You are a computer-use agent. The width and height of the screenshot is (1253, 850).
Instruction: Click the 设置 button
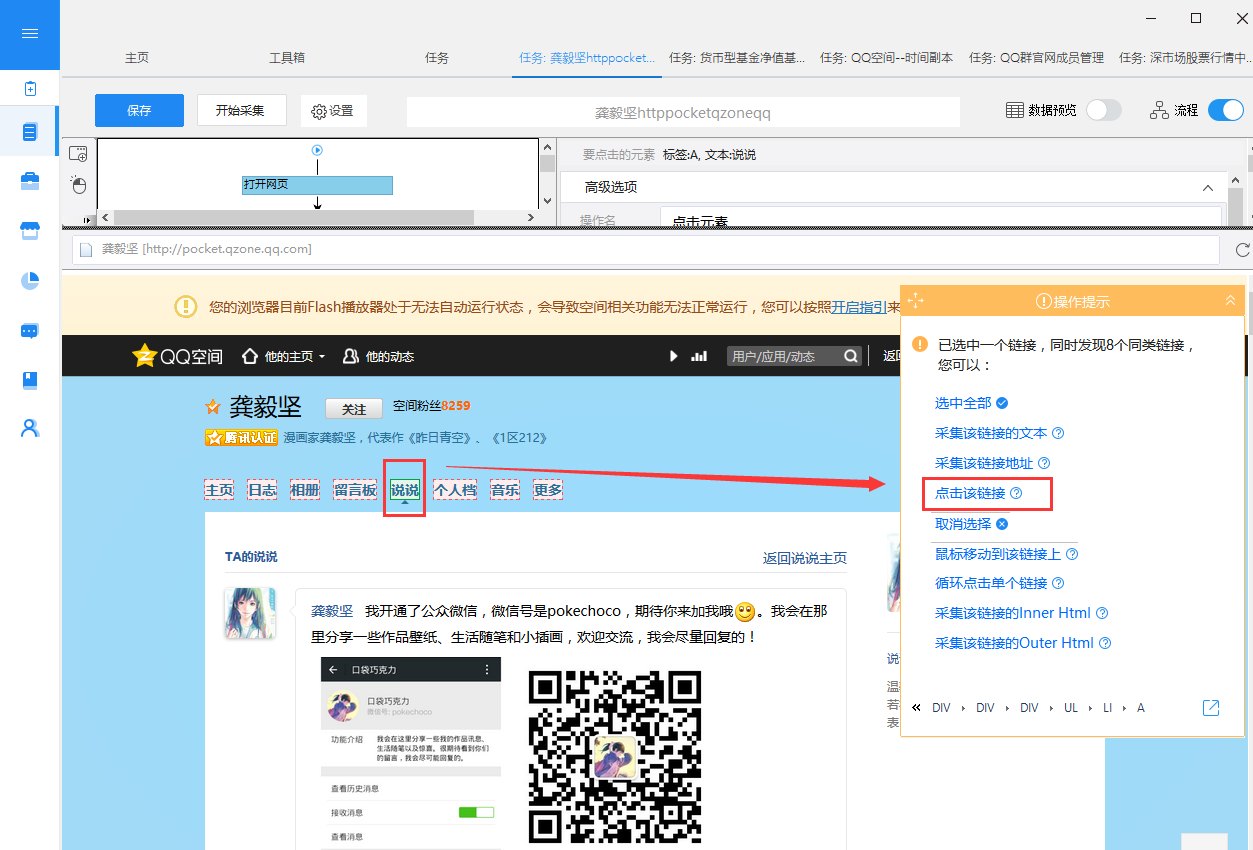(333, 110)
